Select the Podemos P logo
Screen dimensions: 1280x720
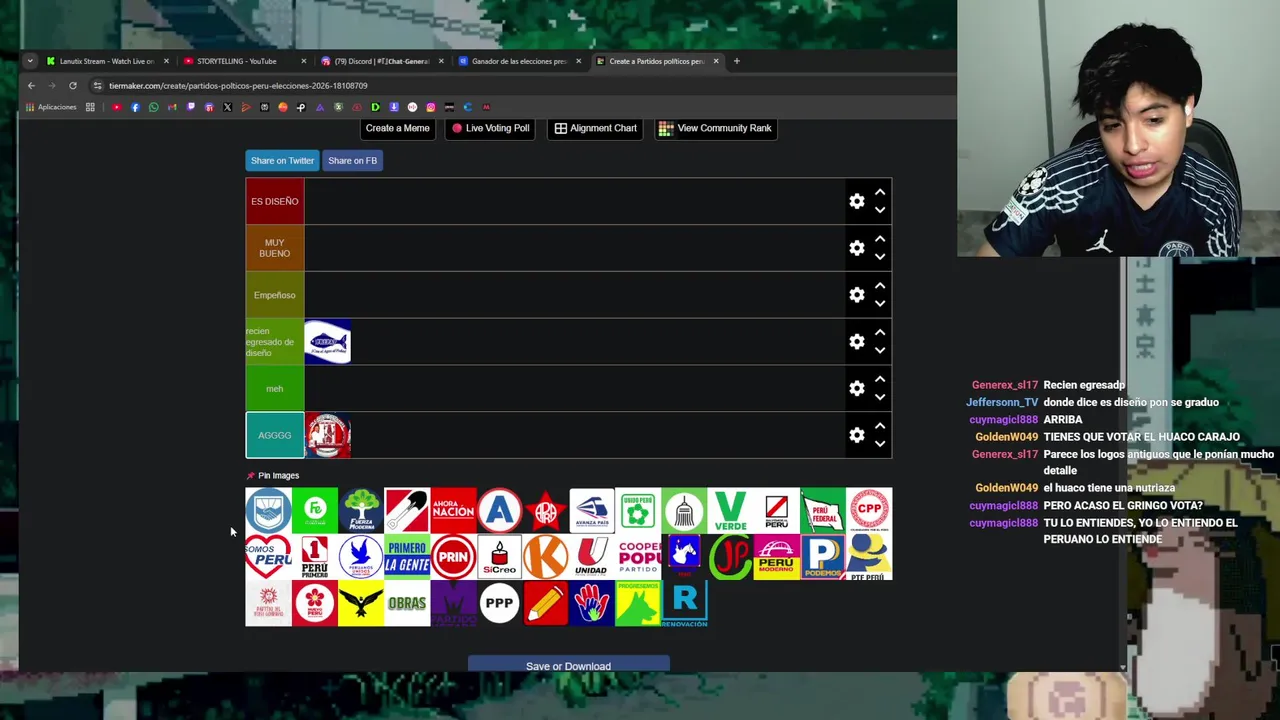pyautogui.click(x=822, y=557)
